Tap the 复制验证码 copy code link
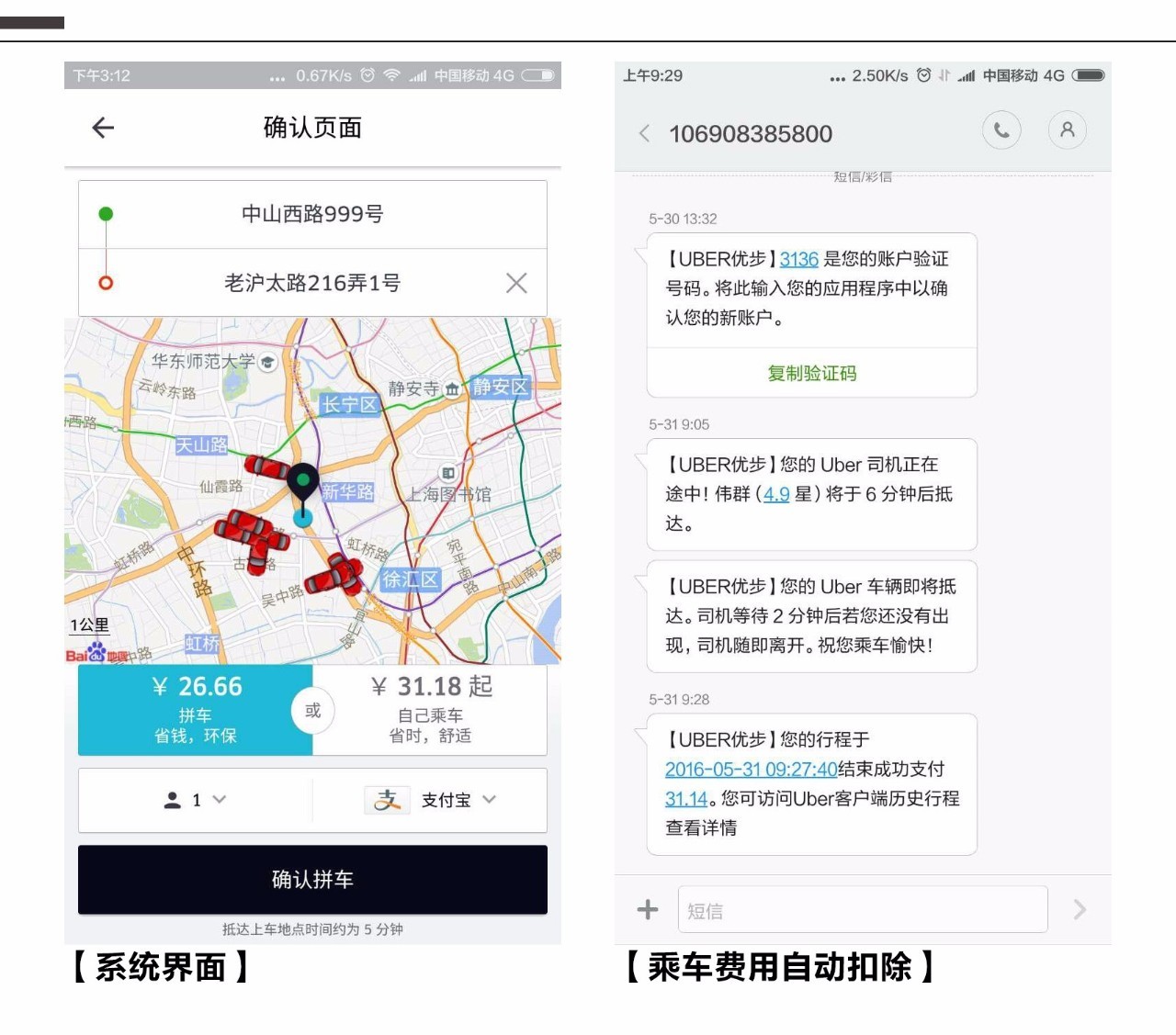This screenshot has height=1035, width=1176. 812,373
